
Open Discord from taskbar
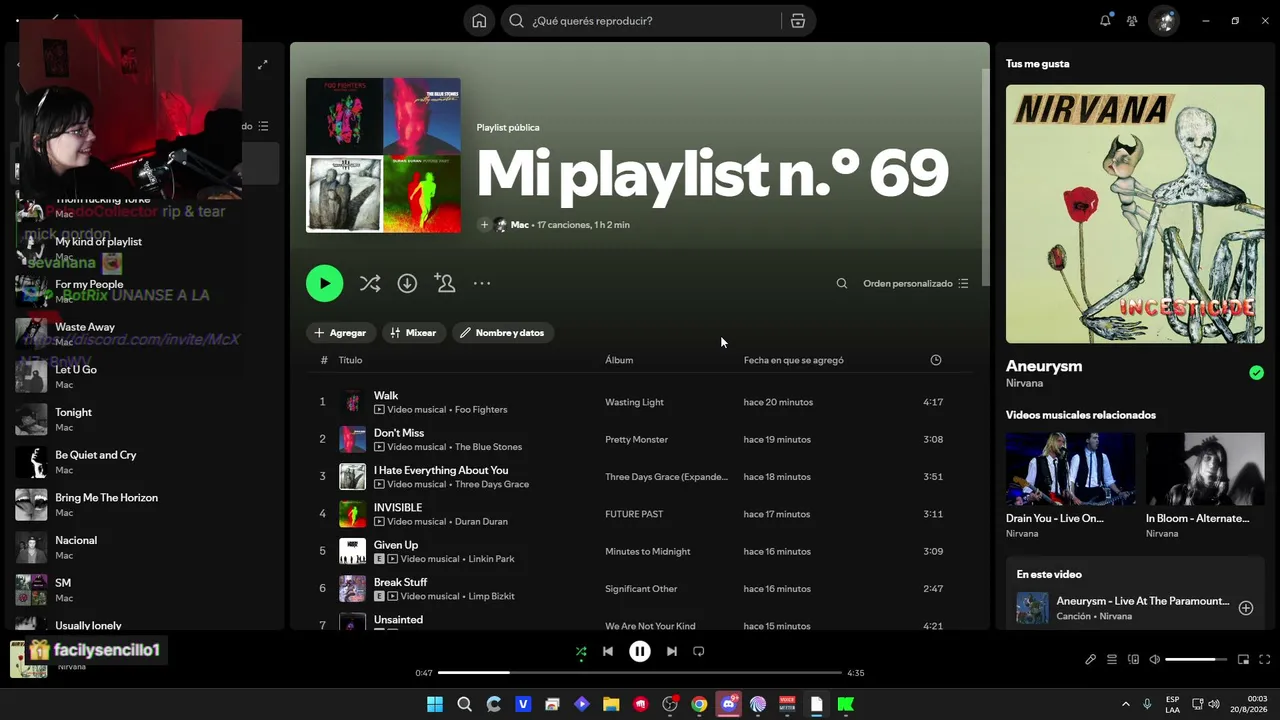(729, 704)
